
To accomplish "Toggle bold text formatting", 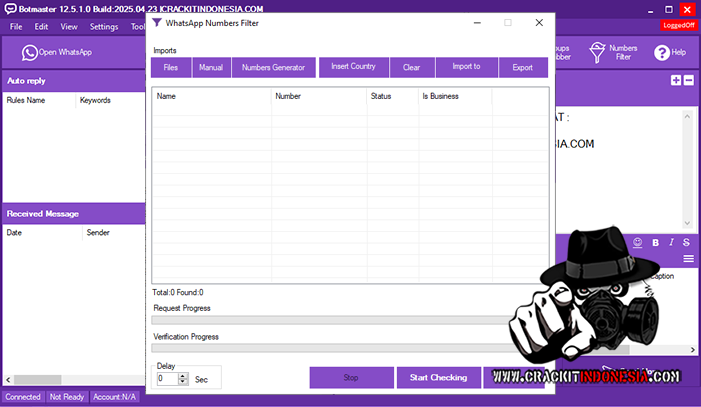I will tap(656, 242).
